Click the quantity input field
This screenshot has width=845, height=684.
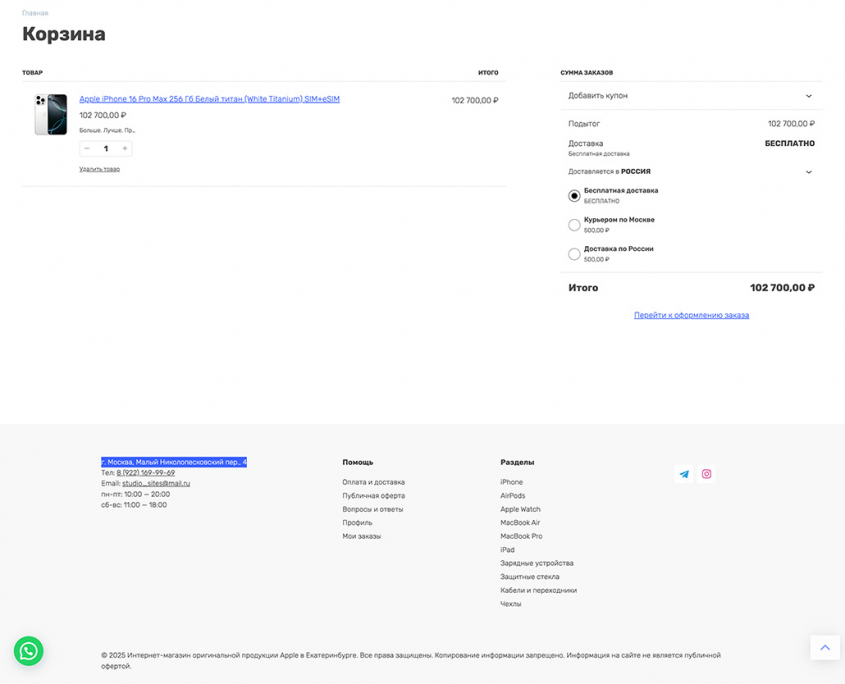pyautogui.click(x=106, y=148)
